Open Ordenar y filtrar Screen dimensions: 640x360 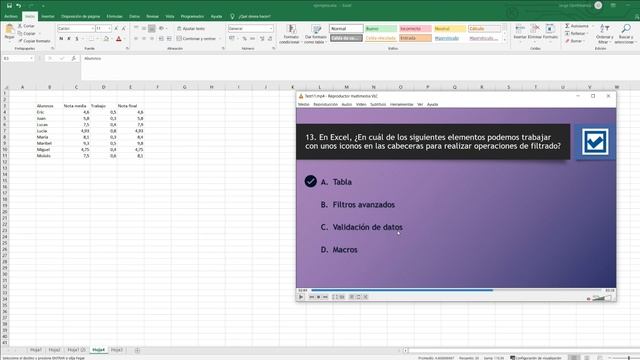tap(604, 34)
